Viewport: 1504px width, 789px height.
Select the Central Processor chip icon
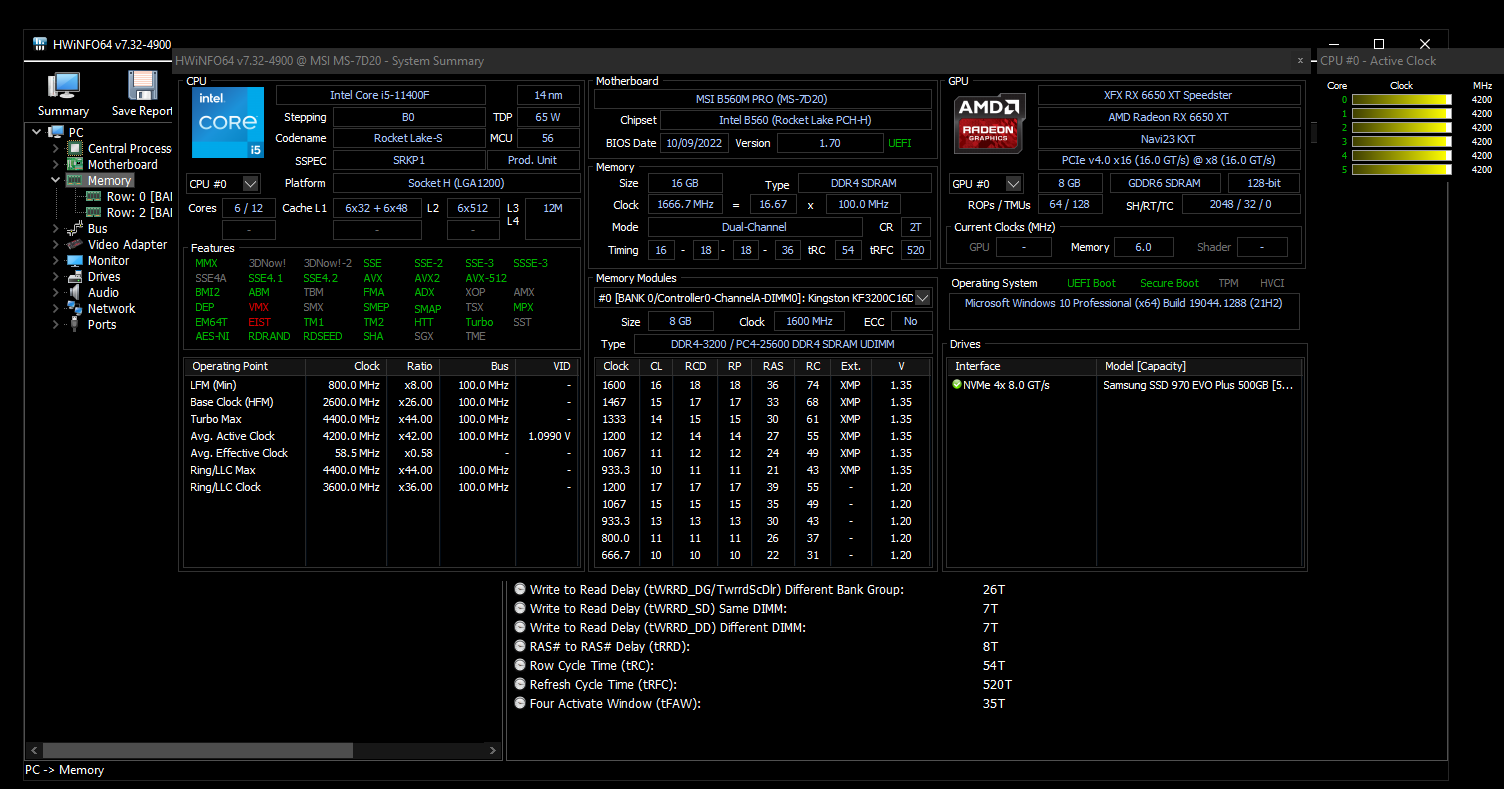coord(75,148)
